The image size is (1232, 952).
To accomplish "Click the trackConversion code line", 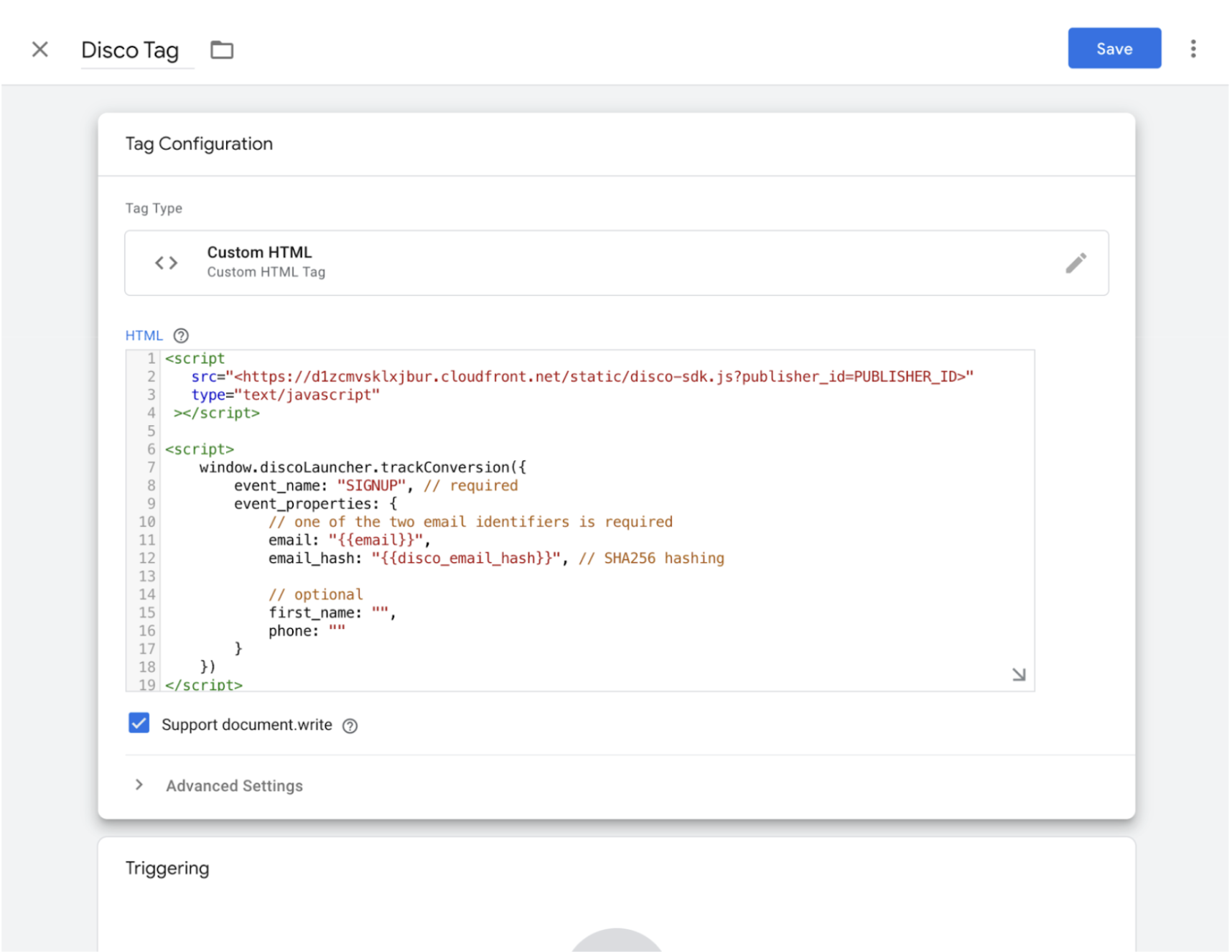I will (x=363, y=467).
